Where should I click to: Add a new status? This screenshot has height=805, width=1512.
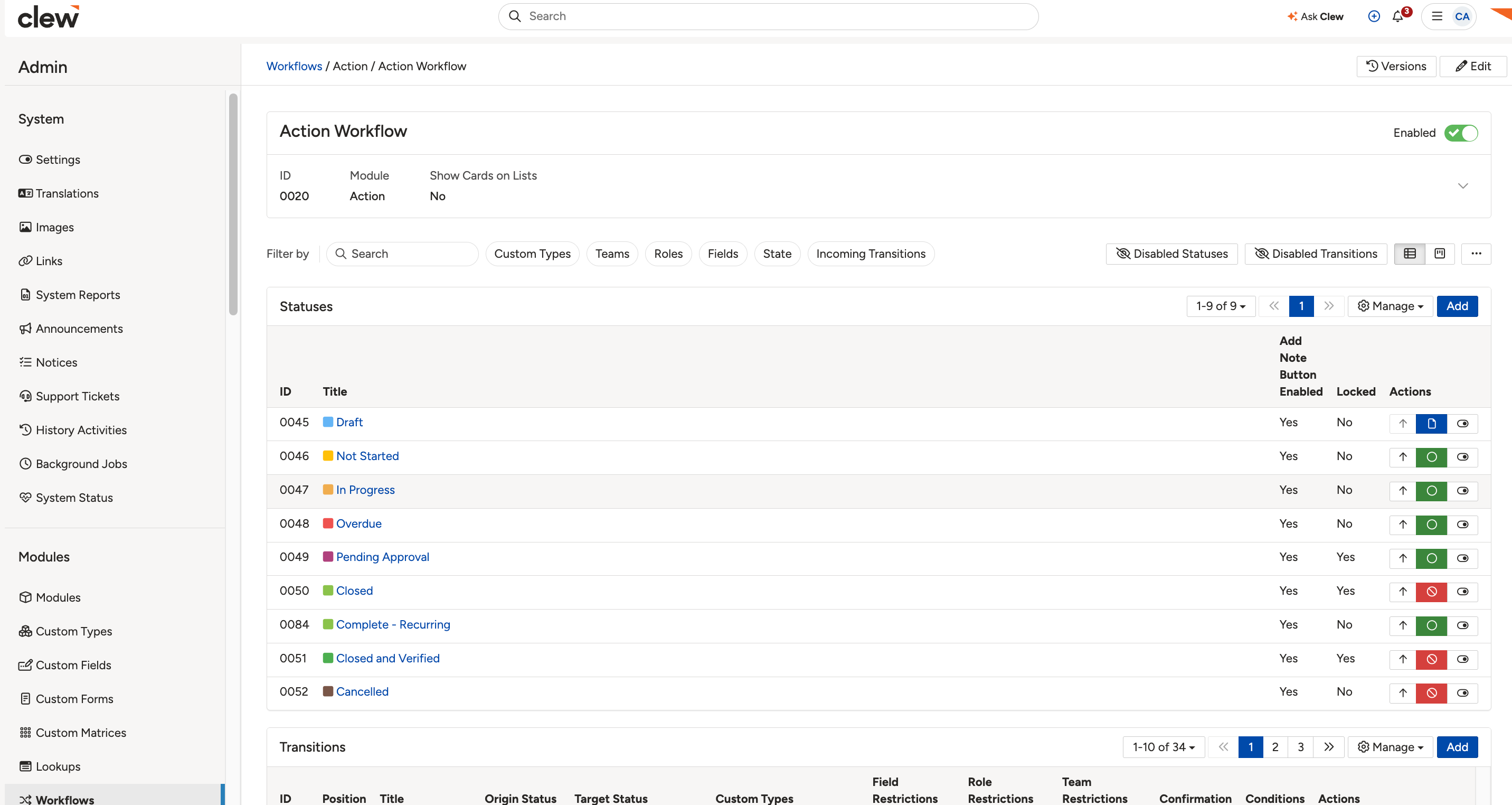[x=1457, y=306]
